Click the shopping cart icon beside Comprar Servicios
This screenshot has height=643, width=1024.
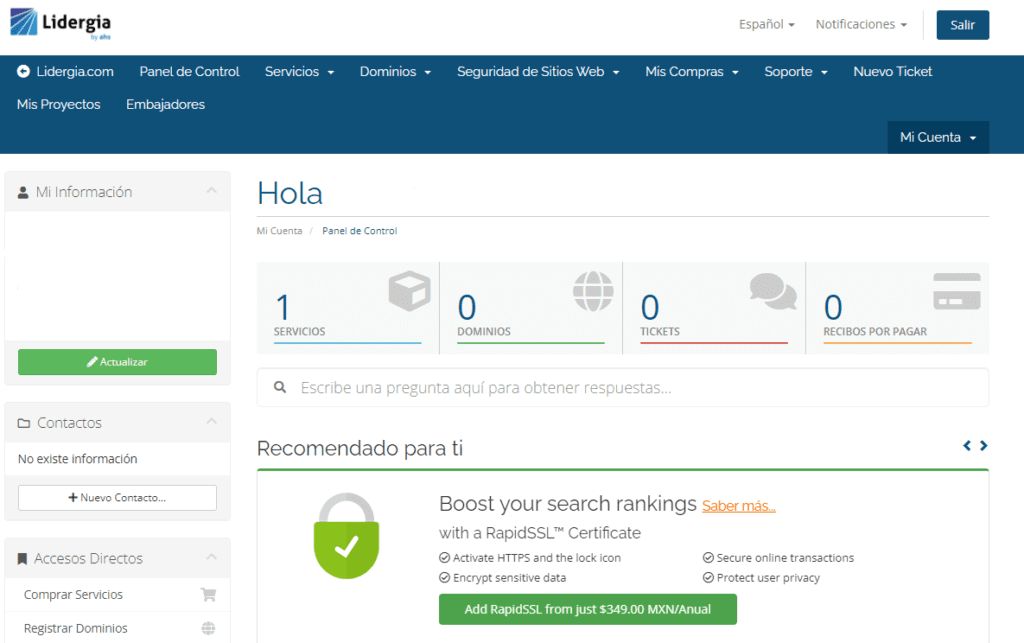point(208,595)
